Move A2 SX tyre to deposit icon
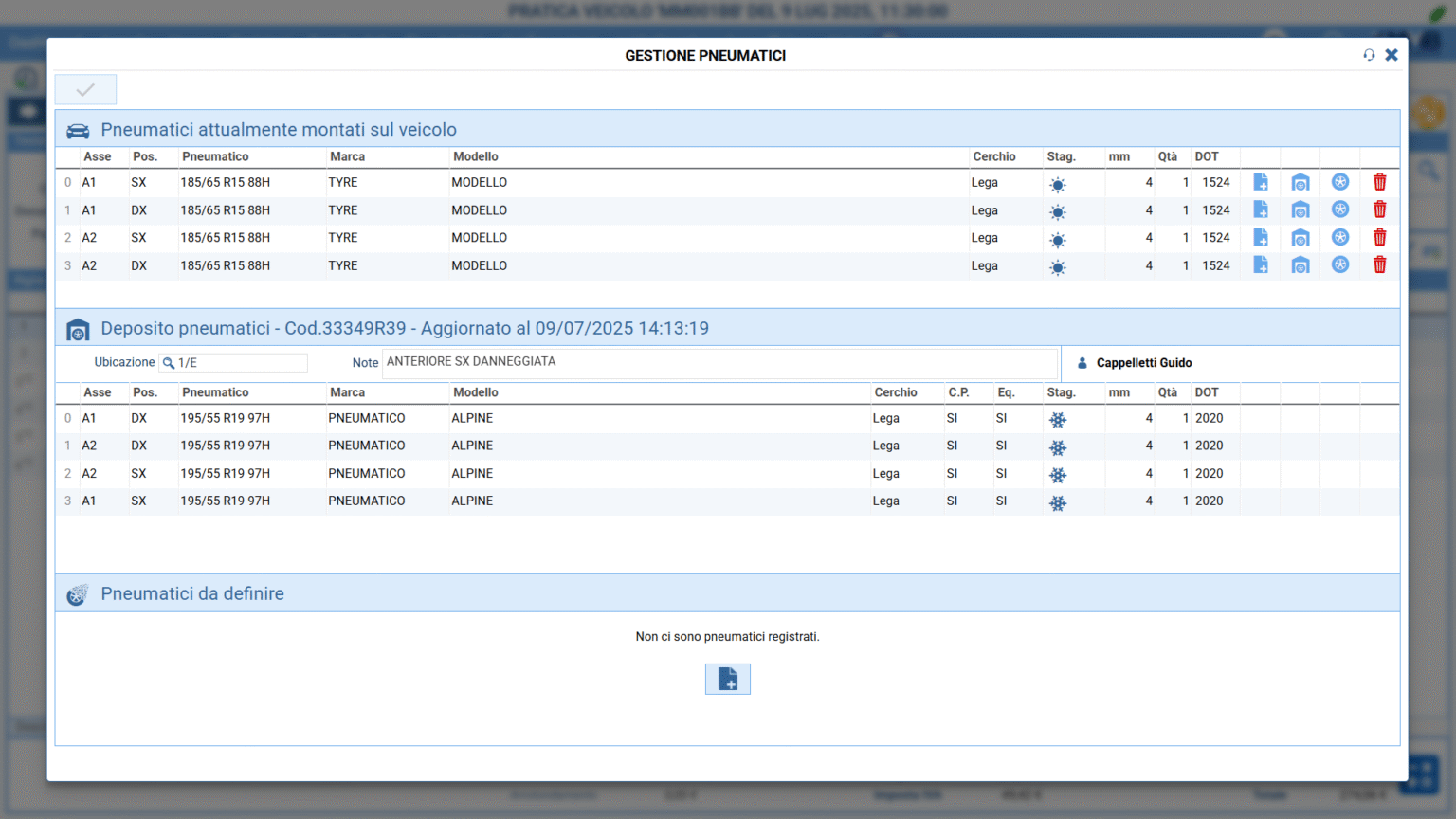The width and height of the screenshot is (1456, 819). tap(1301, 238)
